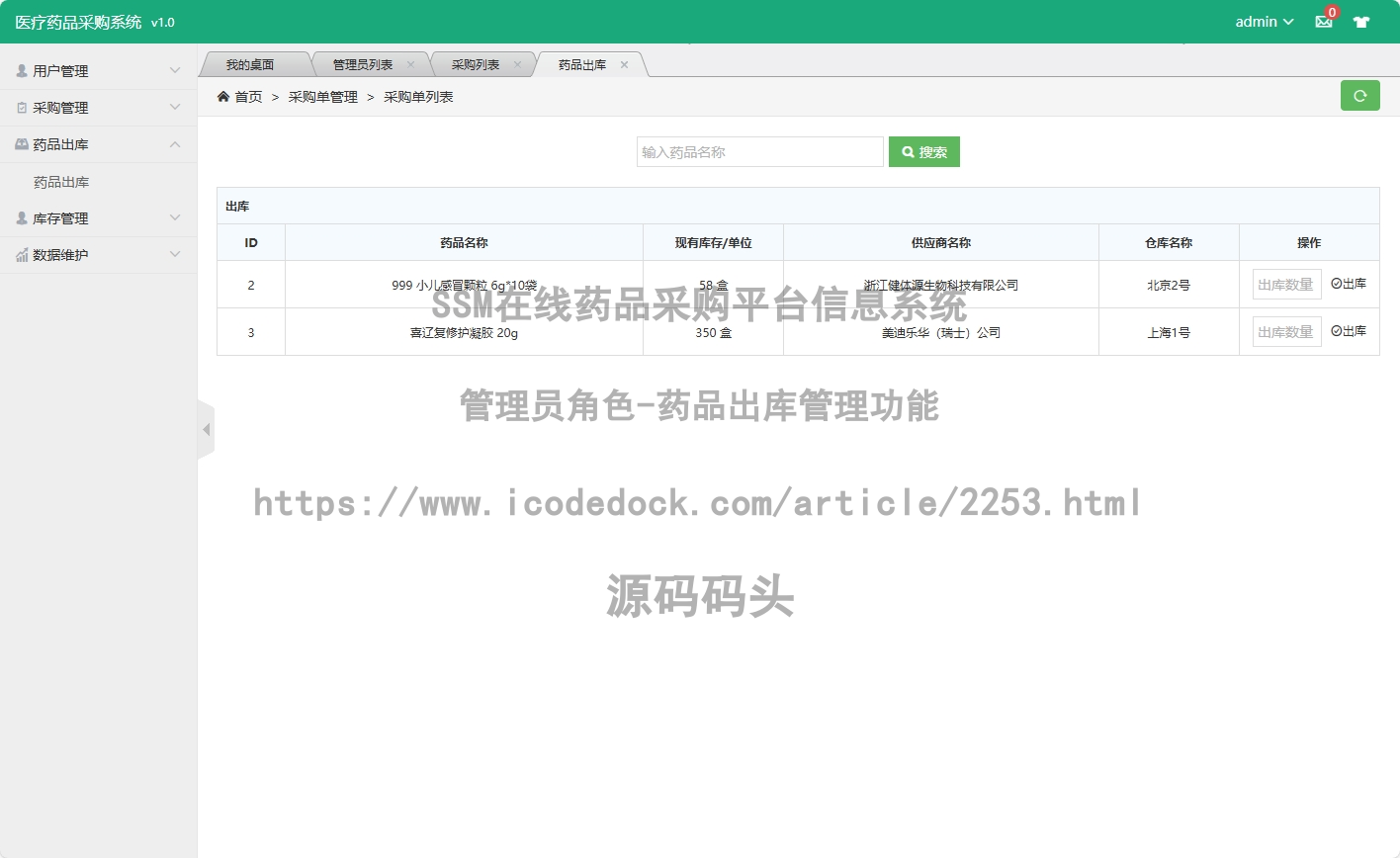Screen dimensions: 1400x858
Task: Click cell 喜辽复修护凝胶 20g
Action: pos(464,333)
